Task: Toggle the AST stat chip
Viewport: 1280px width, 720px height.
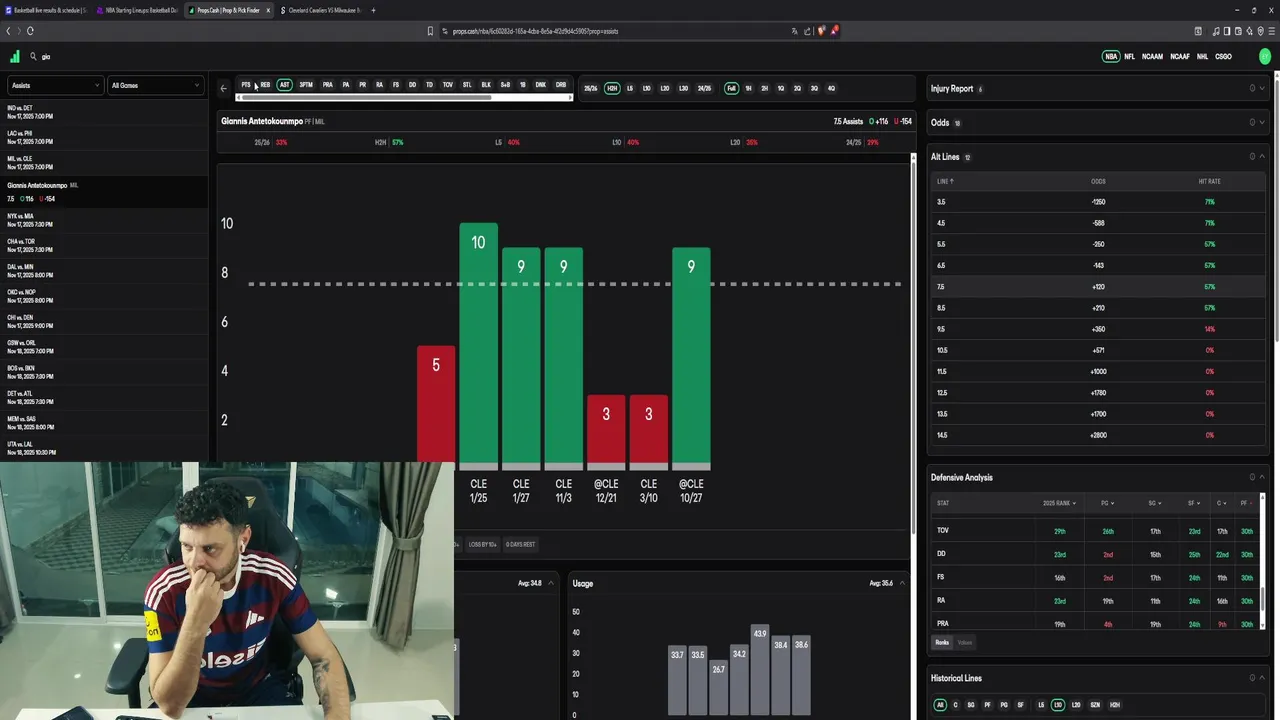Action: click(x=284, y=85)
